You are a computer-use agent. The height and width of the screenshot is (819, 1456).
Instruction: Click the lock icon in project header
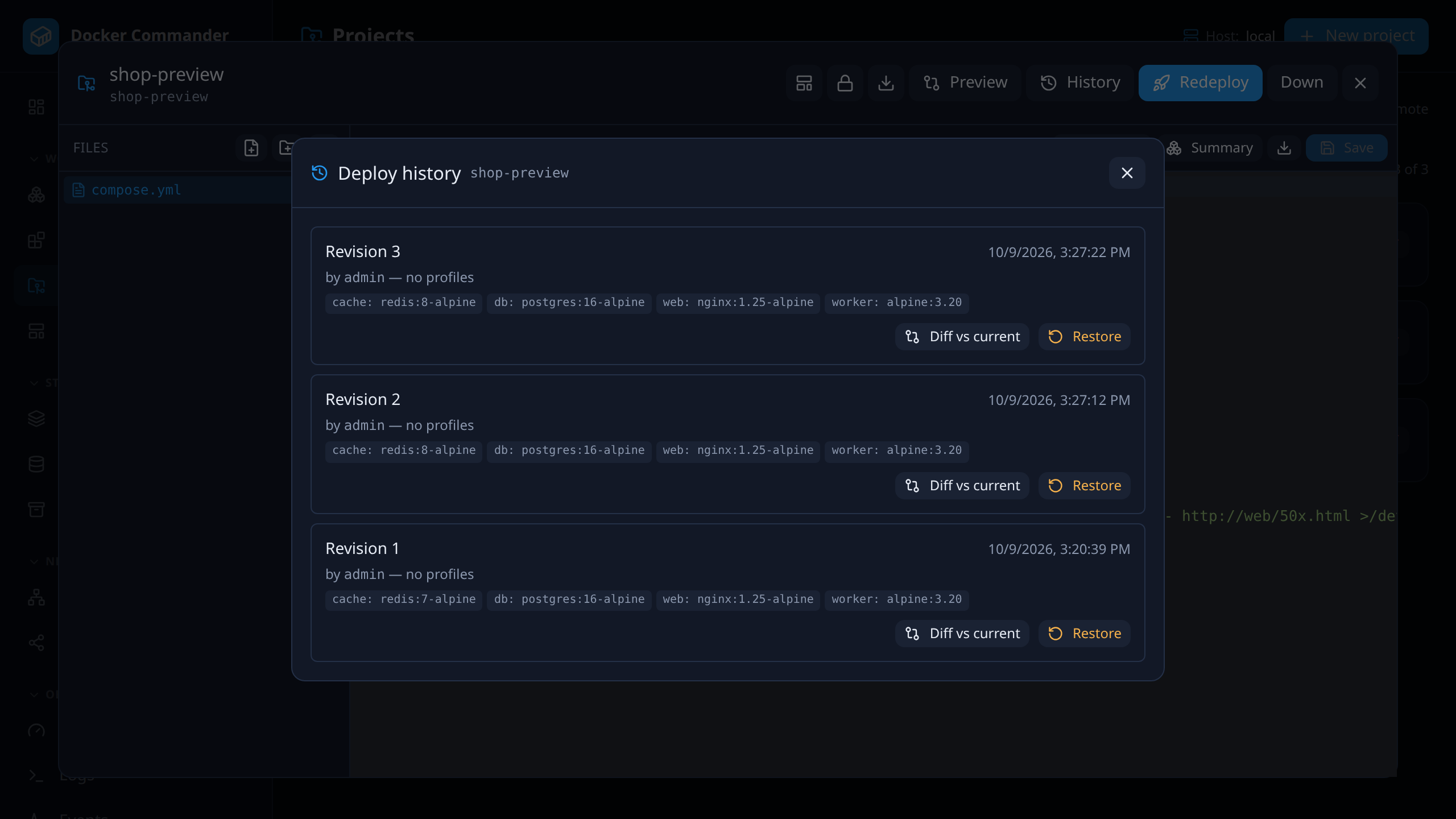click(x=845, y=83)
